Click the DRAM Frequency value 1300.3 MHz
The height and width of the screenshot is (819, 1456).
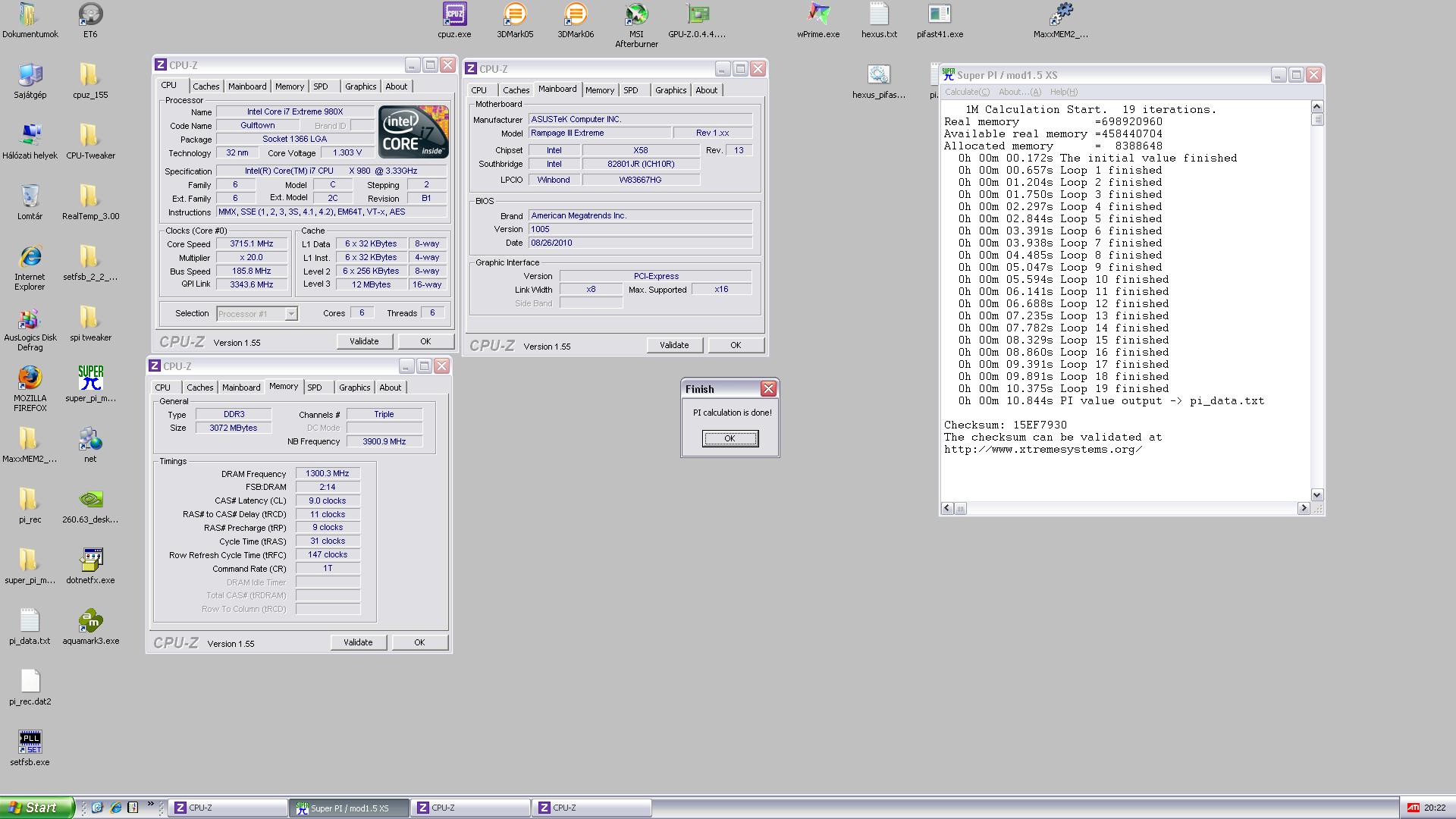click(x=328, y=473)
